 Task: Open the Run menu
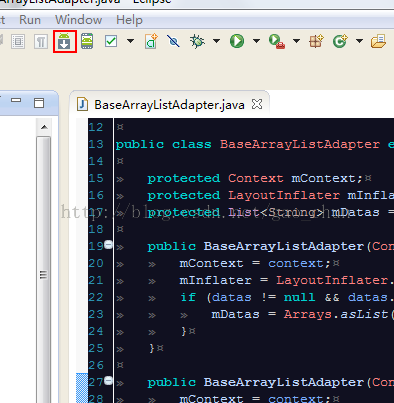point(30,20)
